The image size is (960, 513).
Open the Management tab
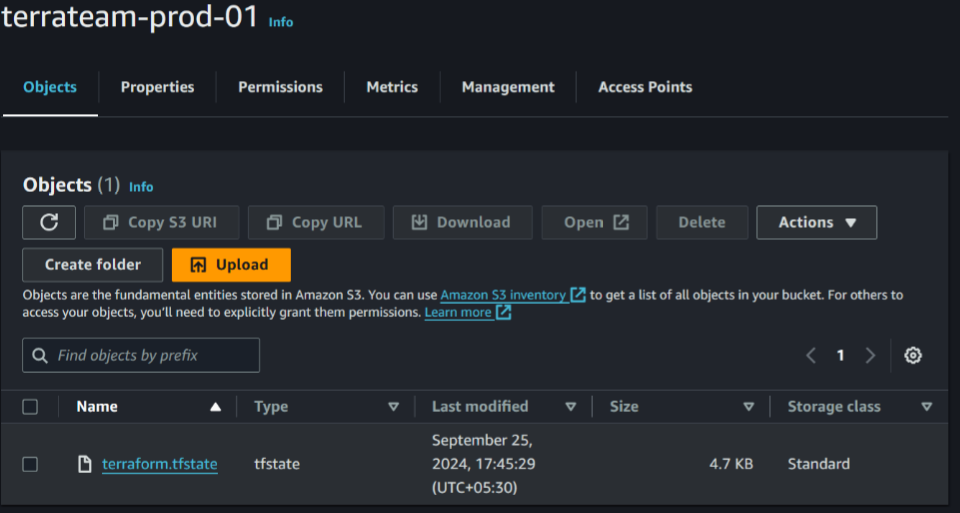(508, 88)
